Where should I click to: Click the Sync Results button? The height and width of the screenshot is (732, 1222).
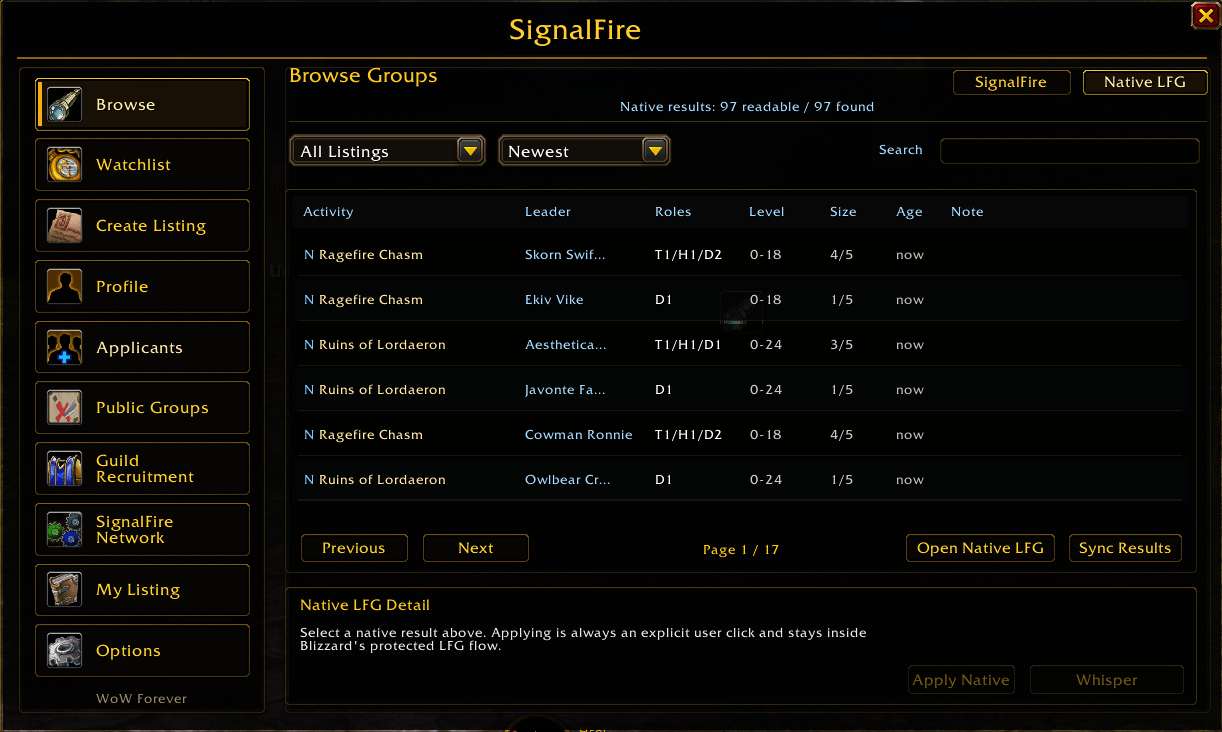[x=1125, y=548]
